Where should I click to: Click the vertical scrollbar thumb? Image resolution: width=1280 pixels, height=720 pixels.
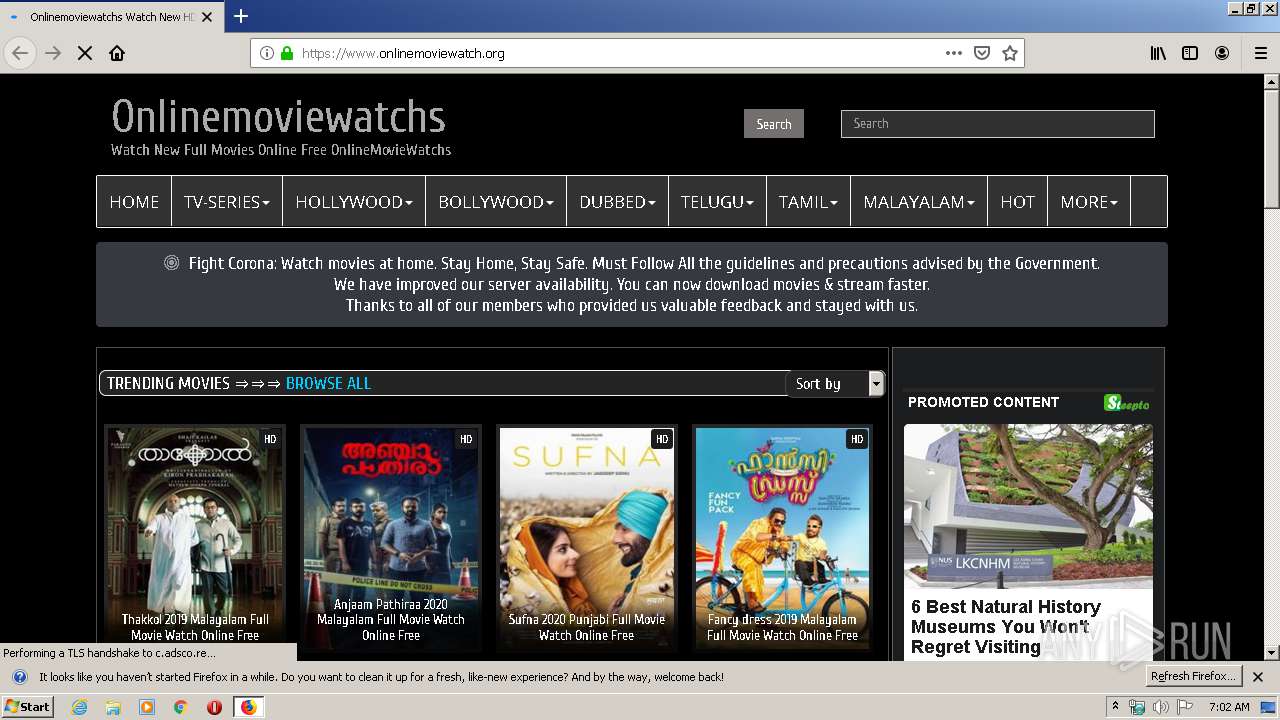pos(1271,150)
